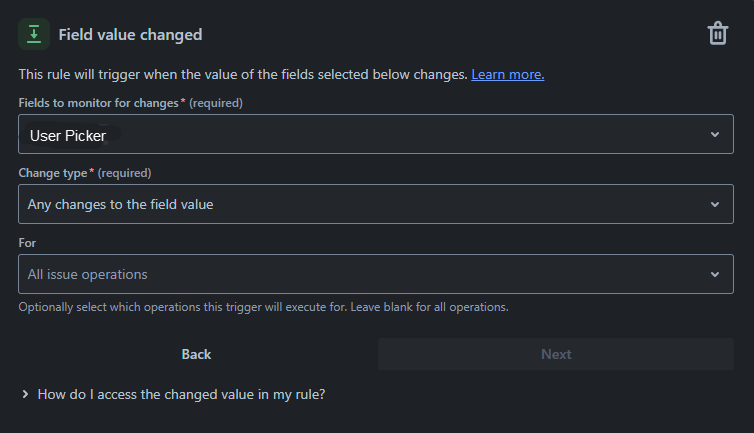
Task: Click the User Picker selected field value
Action: (x=68, y=135)
